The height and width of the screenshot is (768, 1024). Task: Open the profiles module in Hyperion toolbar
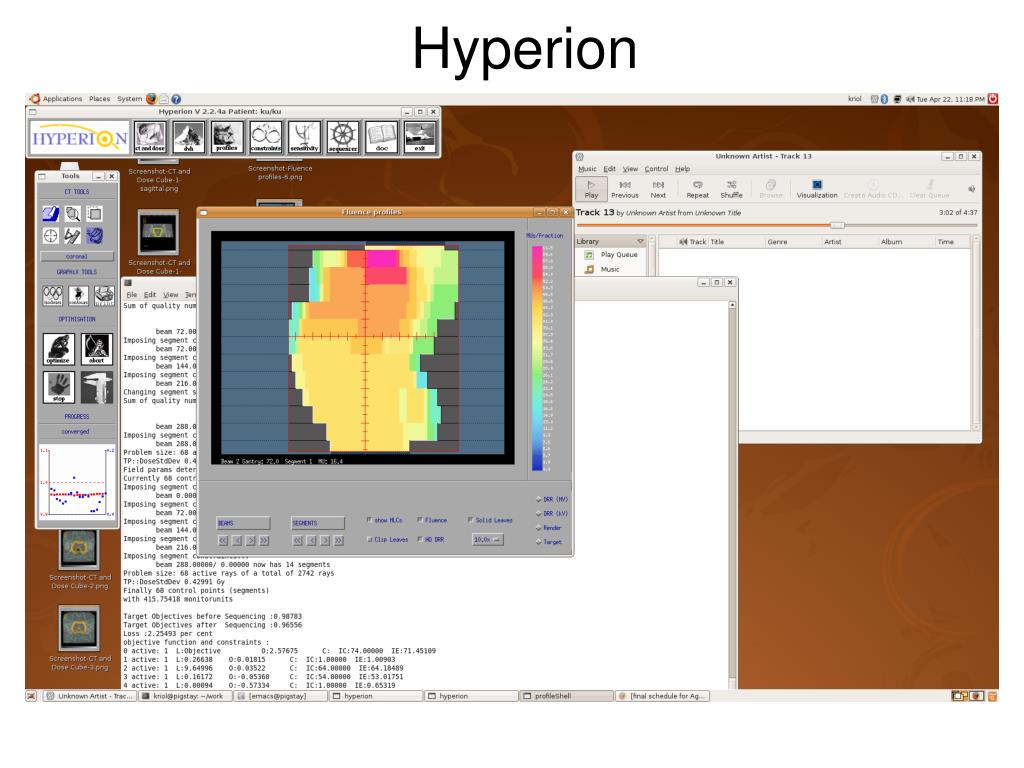[227, 136]
